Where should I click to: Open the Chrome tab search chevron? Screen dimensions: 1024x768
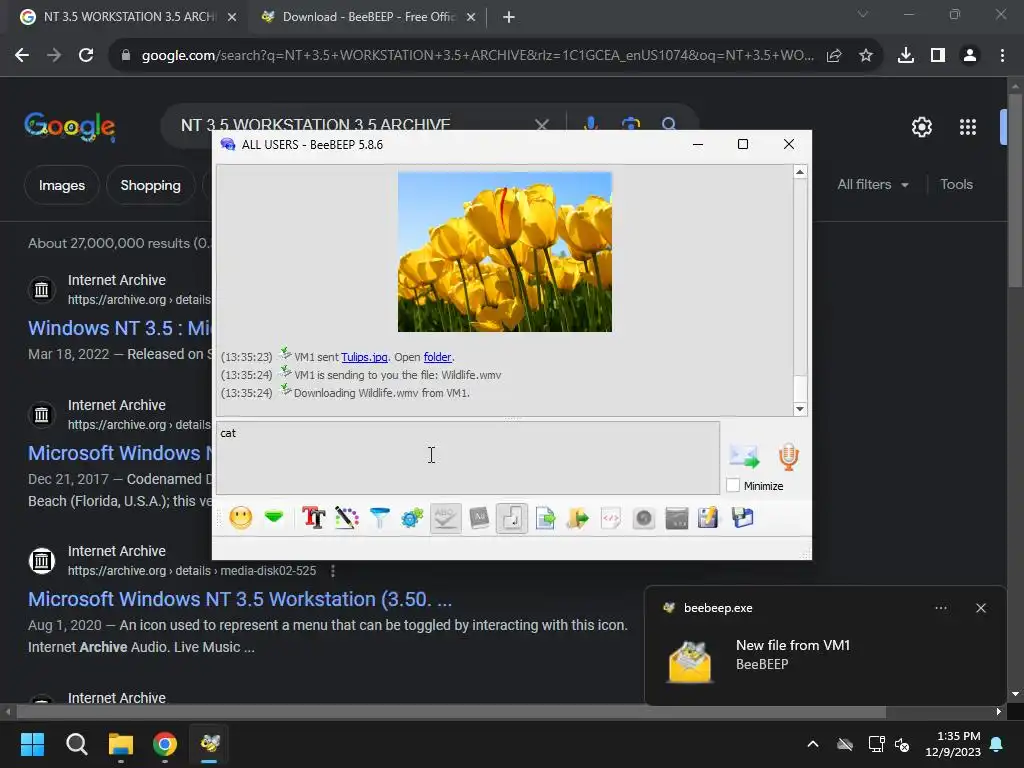(863, 14)
